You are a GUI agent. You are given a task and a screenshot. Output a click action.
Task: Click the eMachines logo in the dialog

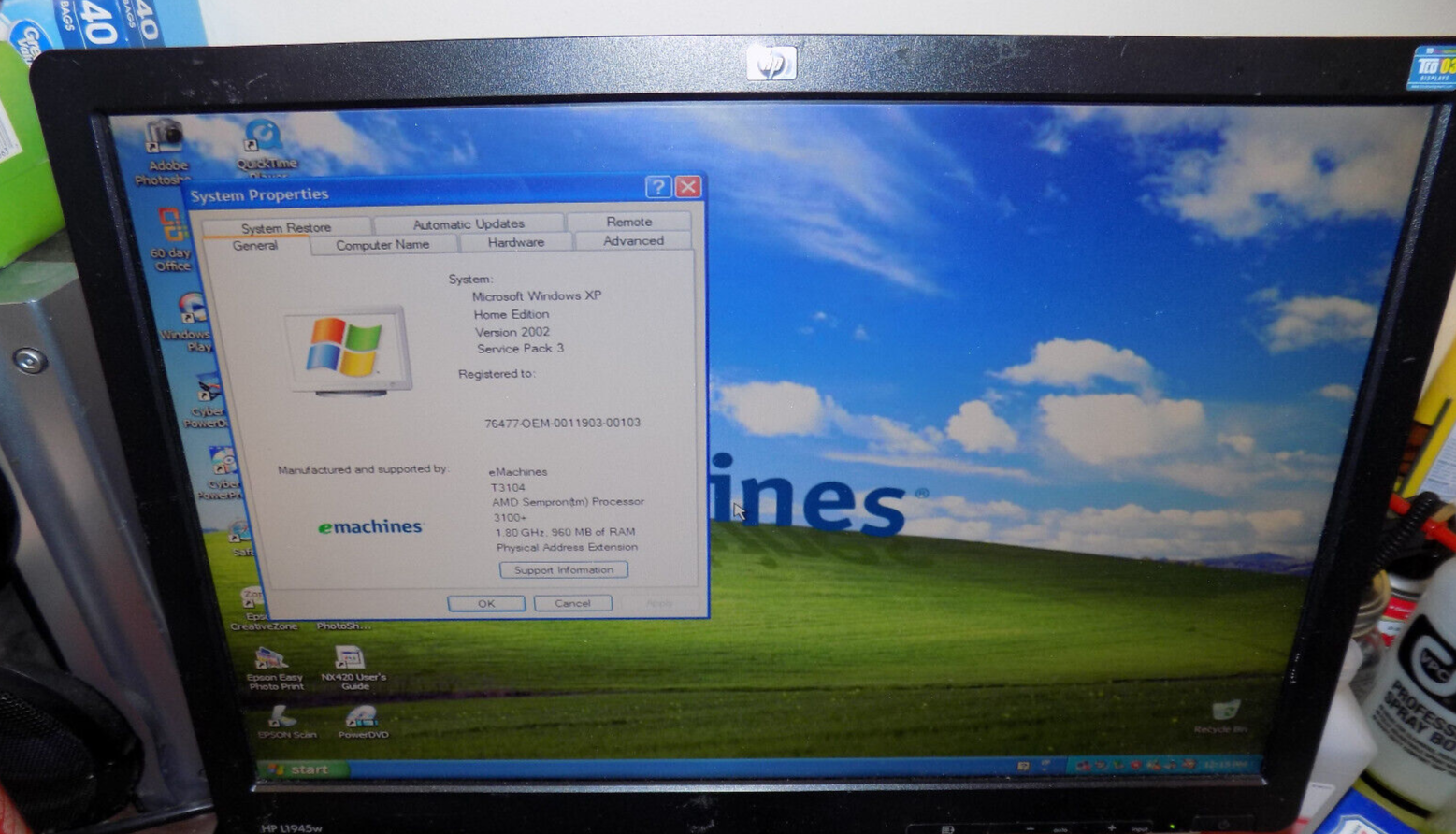[370, 526]
